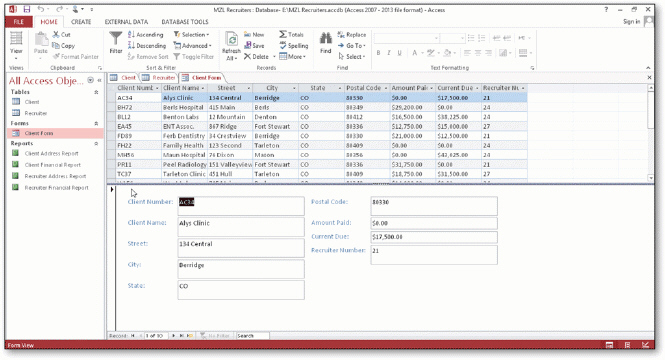Viewport: 665px width, 360px height.
Task: Click Replace in Find group
Action: (352, 34)
